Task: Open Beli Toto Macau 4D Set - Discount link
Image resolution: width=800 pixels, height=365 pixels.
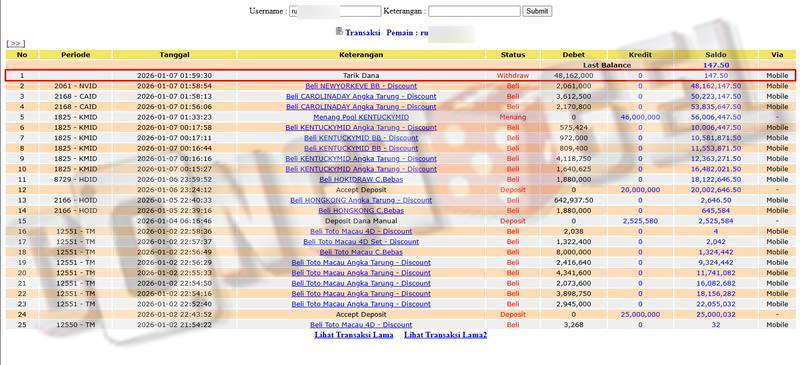Action: click(x=361, y=242)
